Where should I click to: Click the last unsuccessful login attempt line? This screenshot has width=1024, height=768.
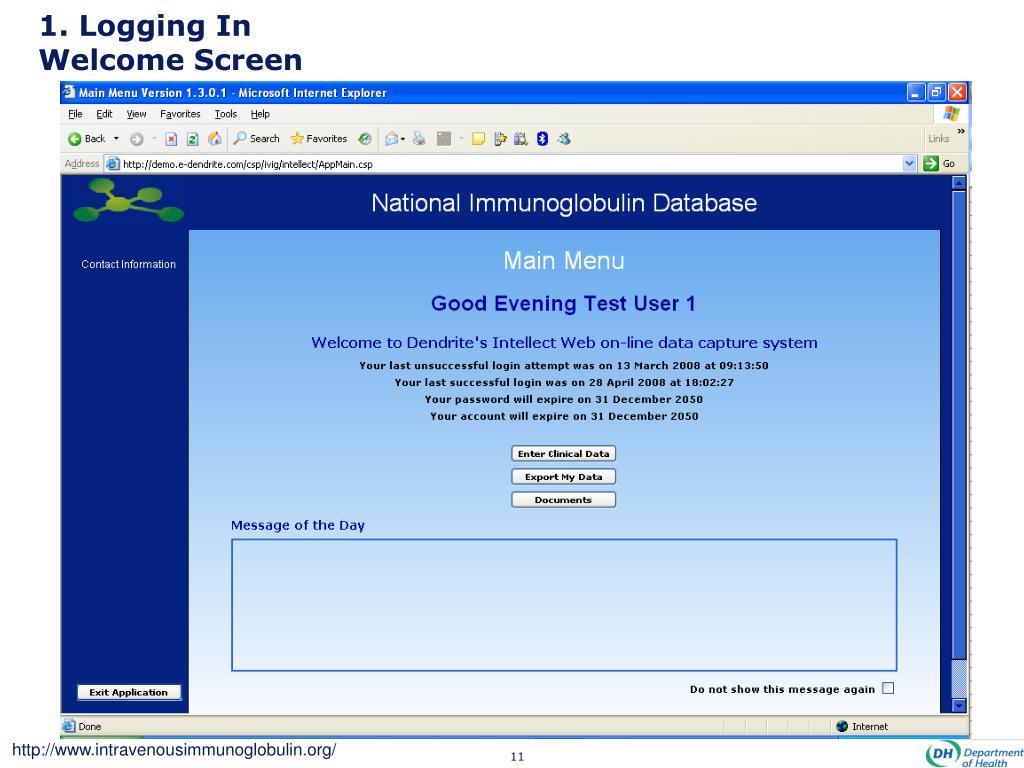(x=564, y=366)
